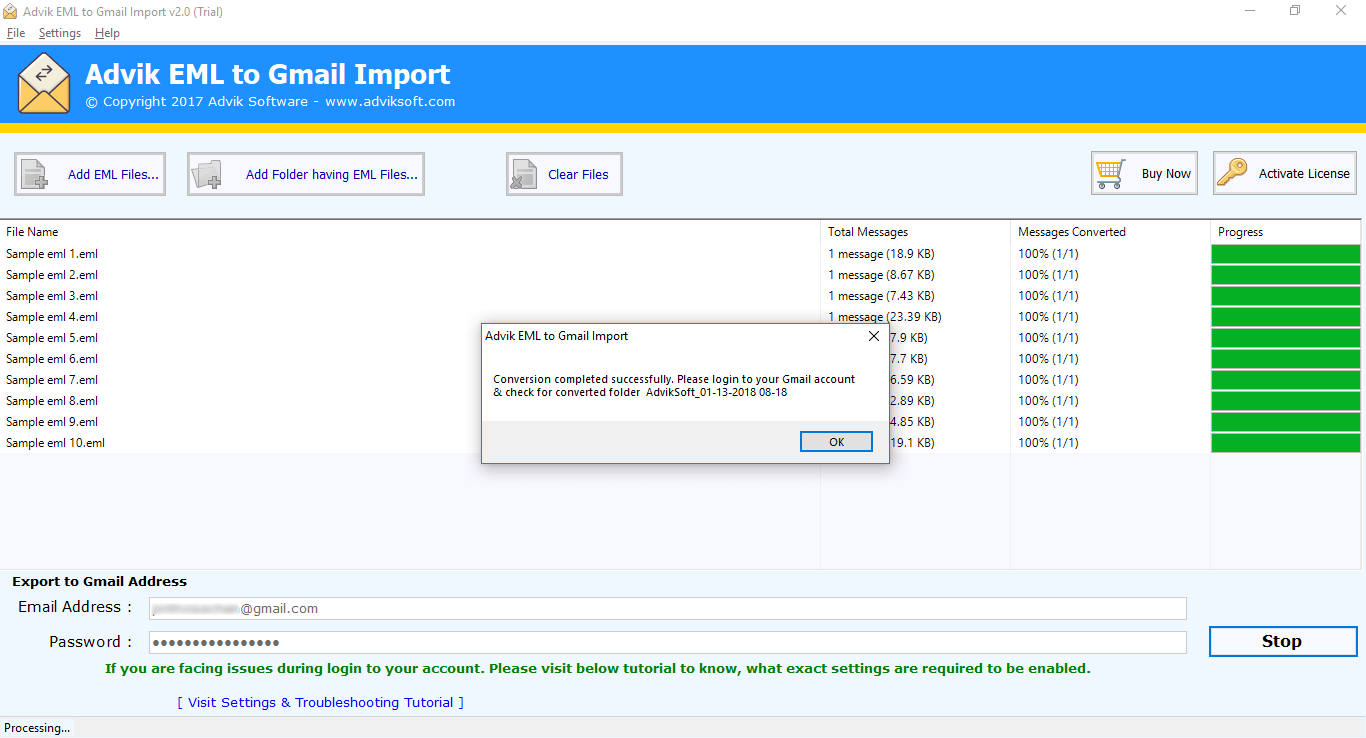The width and height of the screenshot is (1366, 738).
Task: Stop the conversion process
Action: 1283,642
